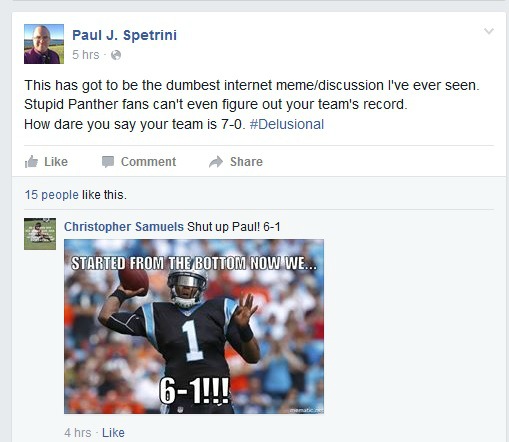This screenshot has height=442, width=509.
Task: Open Christopher Samuels' profile name link
Action: pyautogui.click(x=124, y=227)
